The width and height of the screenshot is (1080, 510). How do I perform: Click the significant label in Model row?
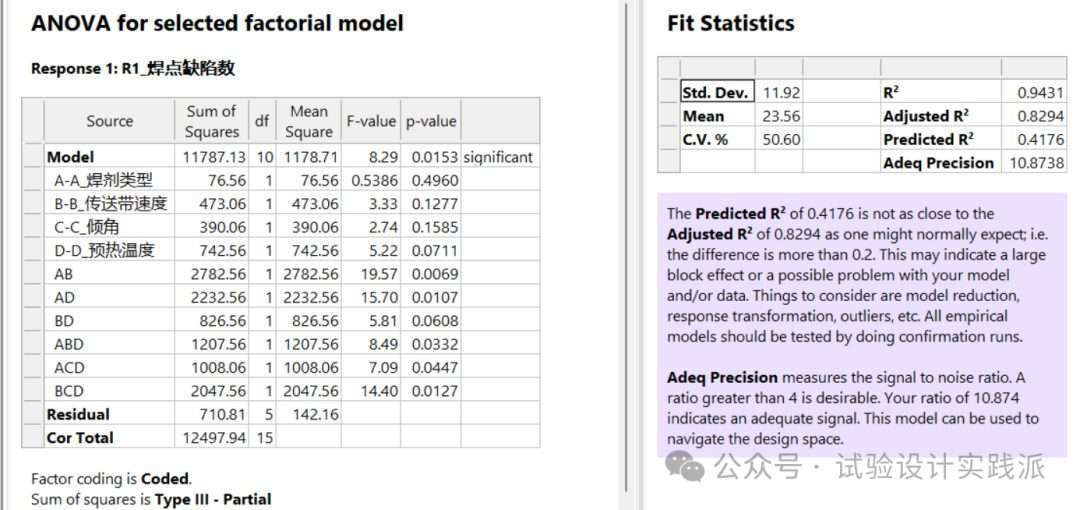pyautogui.click(x=498, y=157)
